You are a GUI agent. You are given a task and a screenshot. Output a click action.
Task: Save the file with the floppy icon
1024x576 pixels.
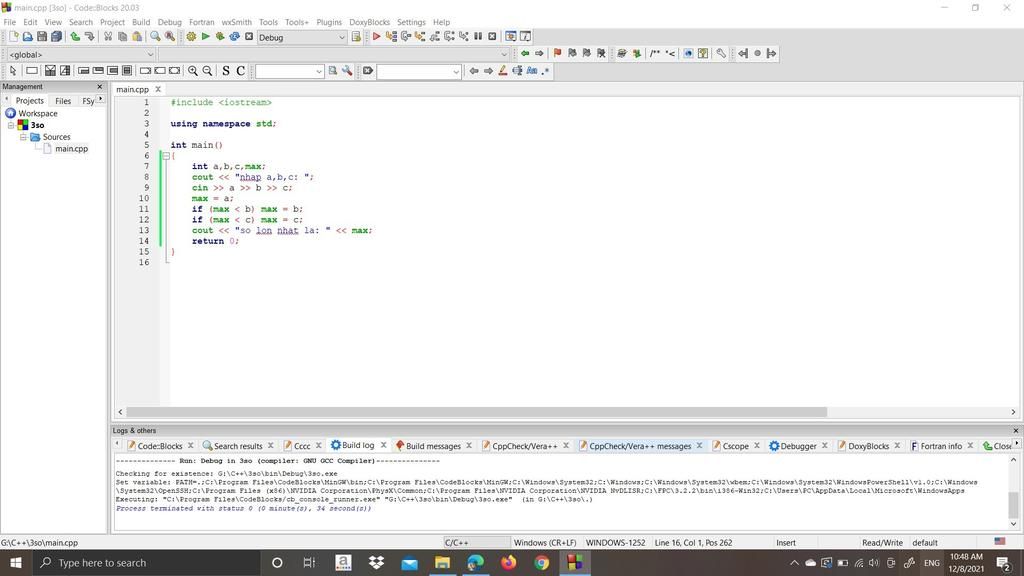point(42,37)
